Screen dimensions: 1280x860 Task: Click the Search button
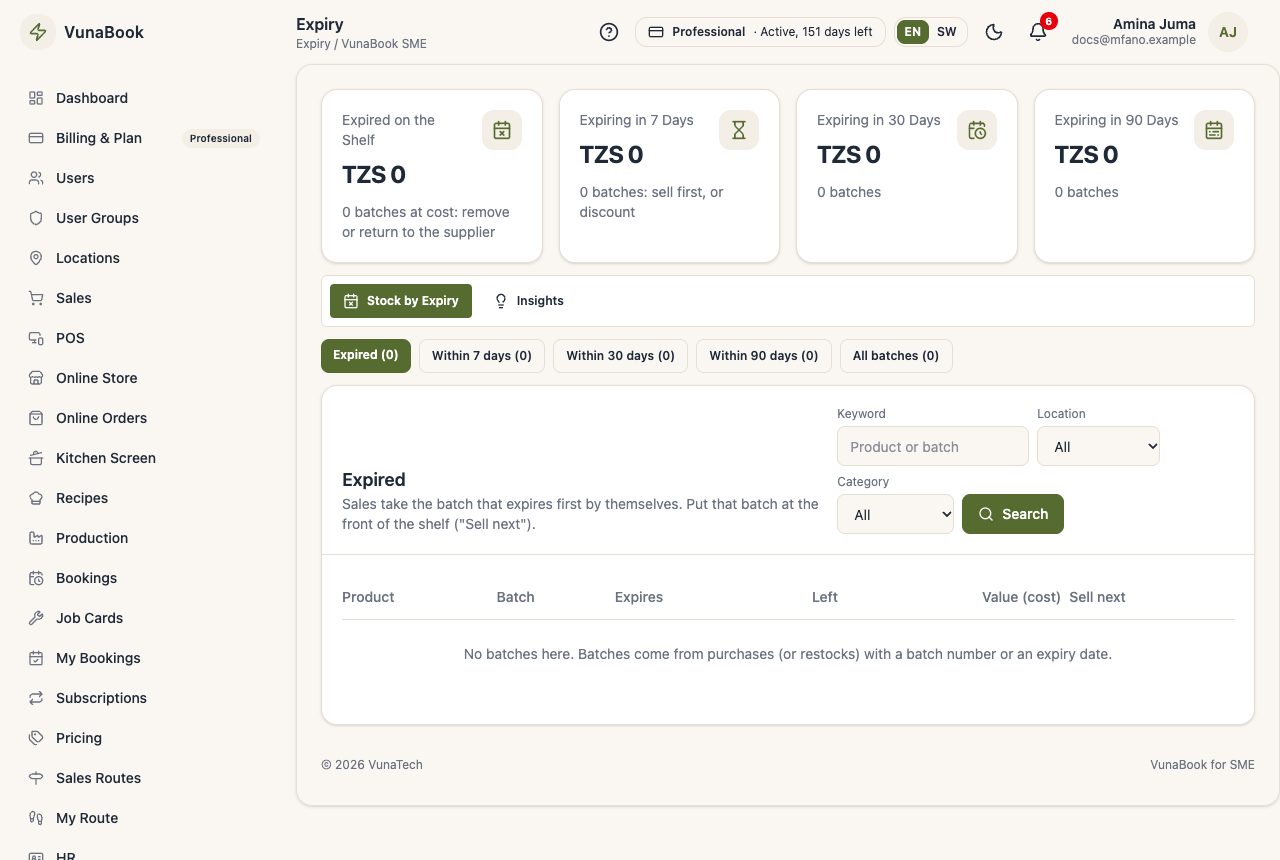1013,514
